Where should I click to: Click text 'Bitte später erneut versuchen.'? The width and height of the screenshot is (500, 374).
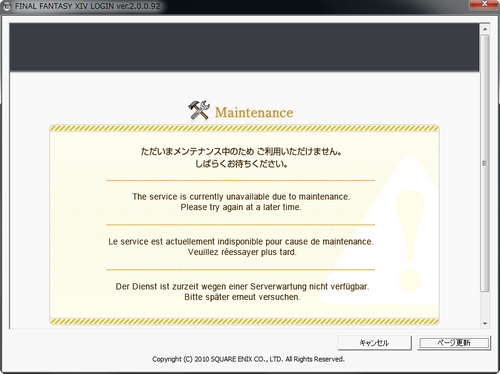point(242,297)
